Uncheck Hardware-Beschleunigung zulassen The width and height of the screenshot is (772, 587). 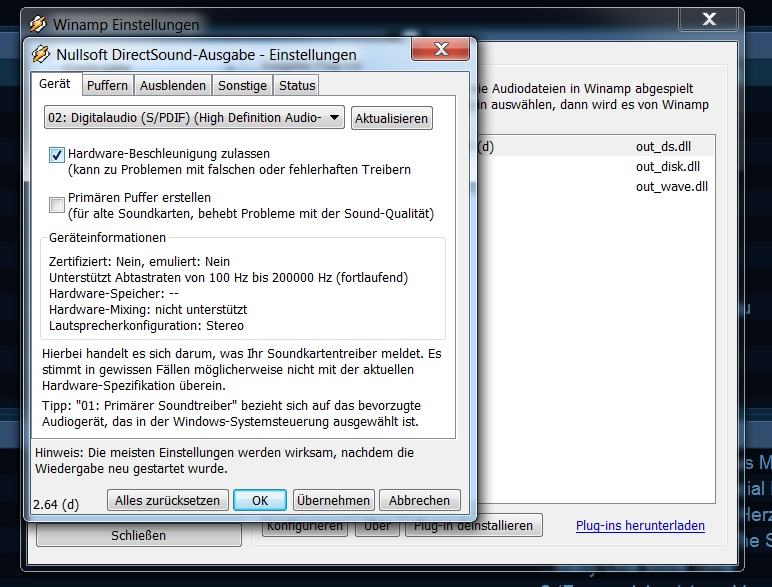point(57,155)
